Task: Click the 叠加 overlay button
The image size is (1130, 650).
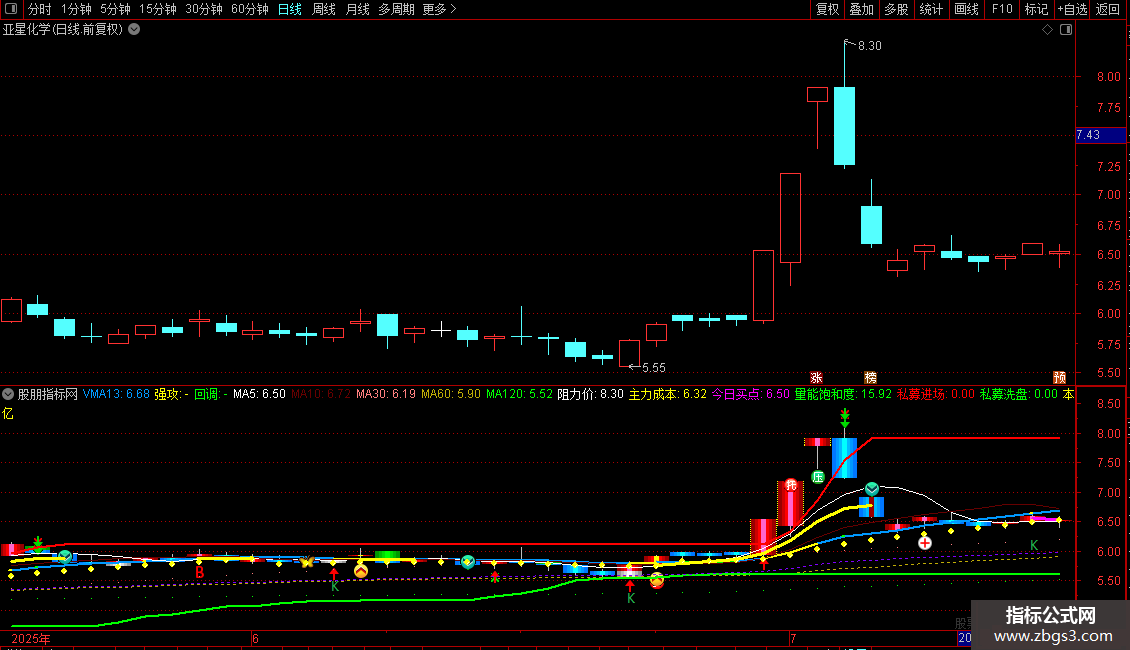Action: [861, 9]
